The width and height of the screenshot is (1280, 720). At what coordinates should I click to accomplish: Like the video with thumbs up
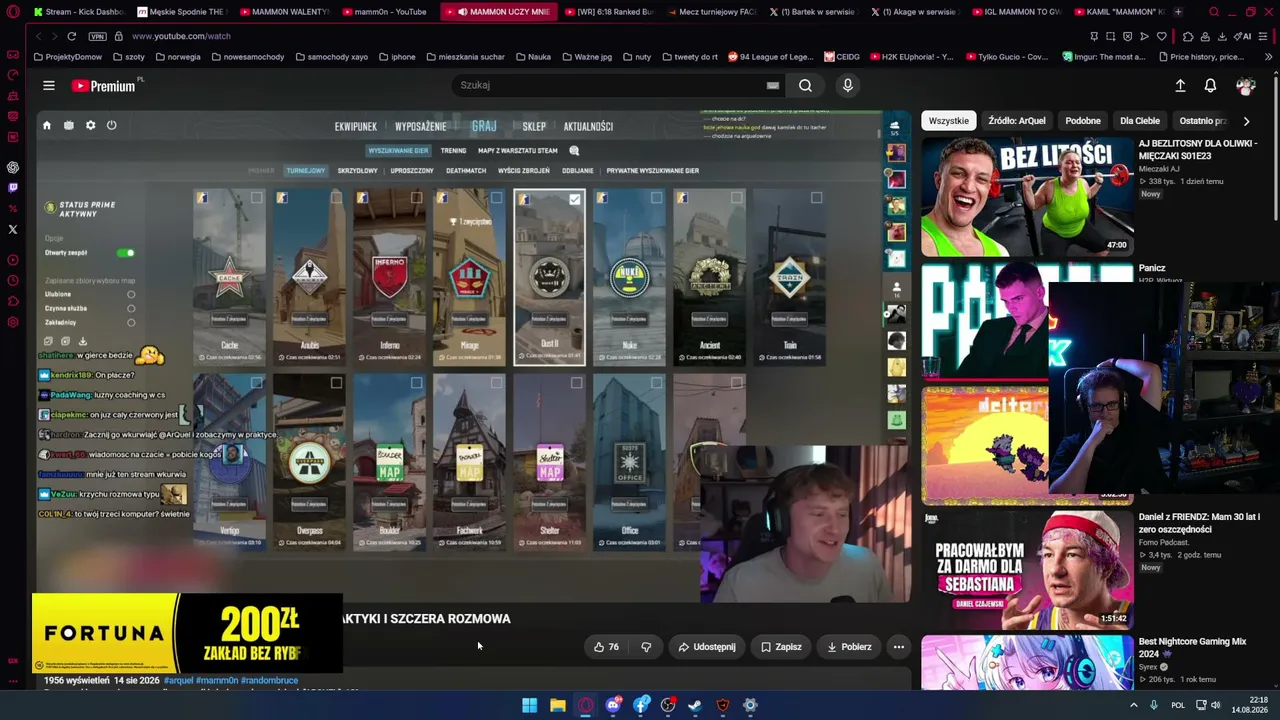608,647
